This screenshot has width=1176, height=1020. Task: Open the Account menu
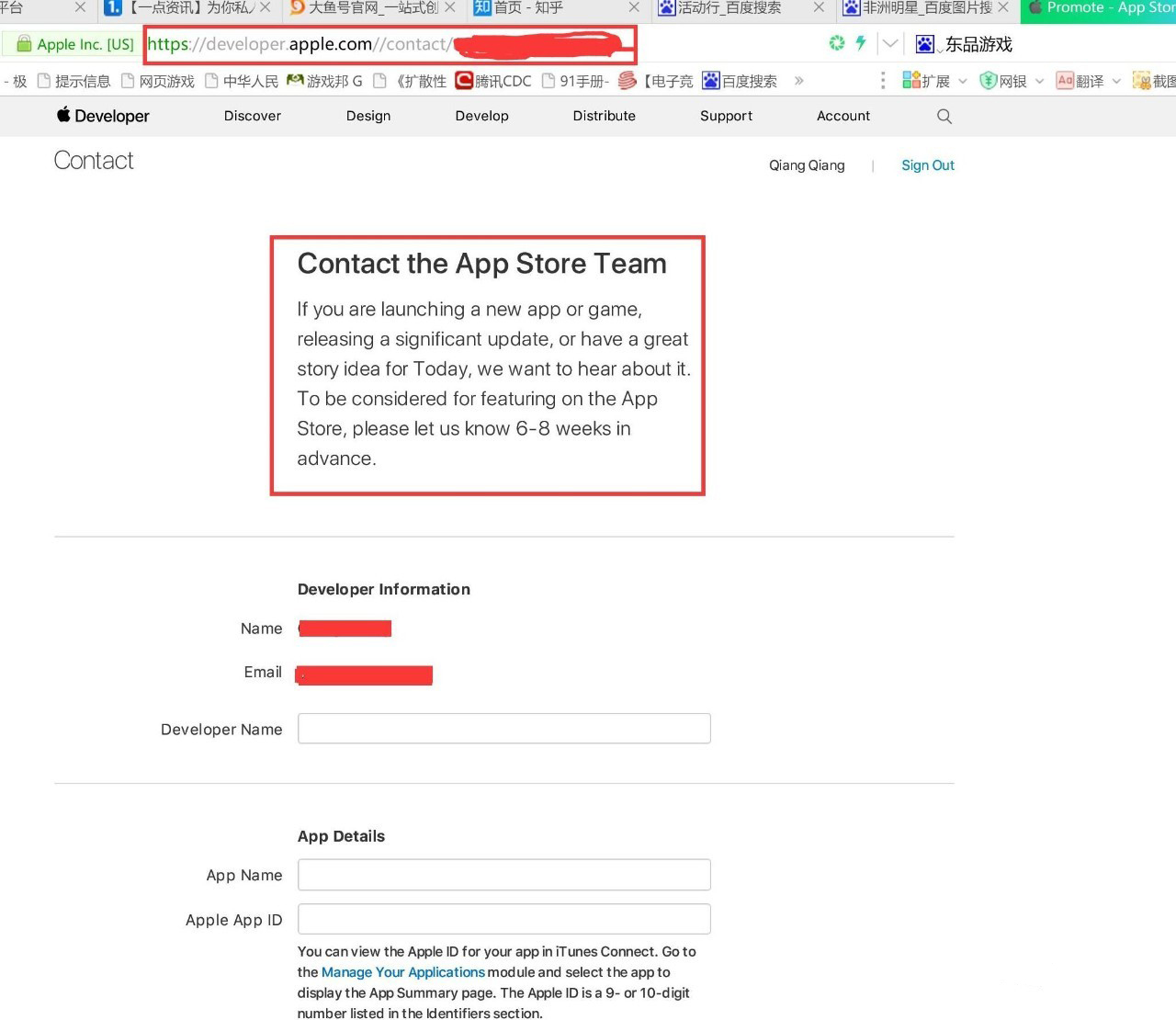843,116
